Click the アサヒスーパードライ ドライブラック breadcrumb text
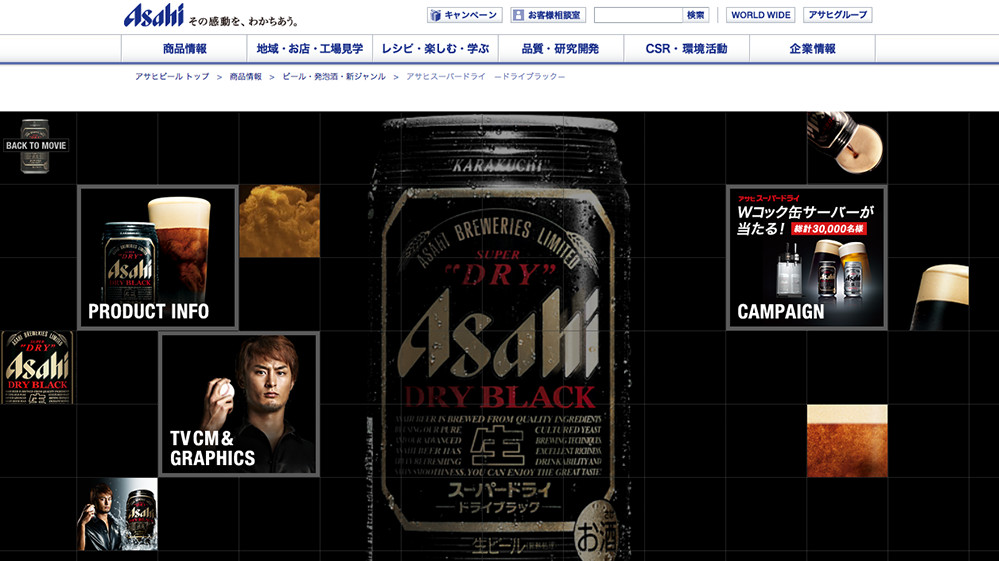999x561 pixels. [x=485, y=76]
